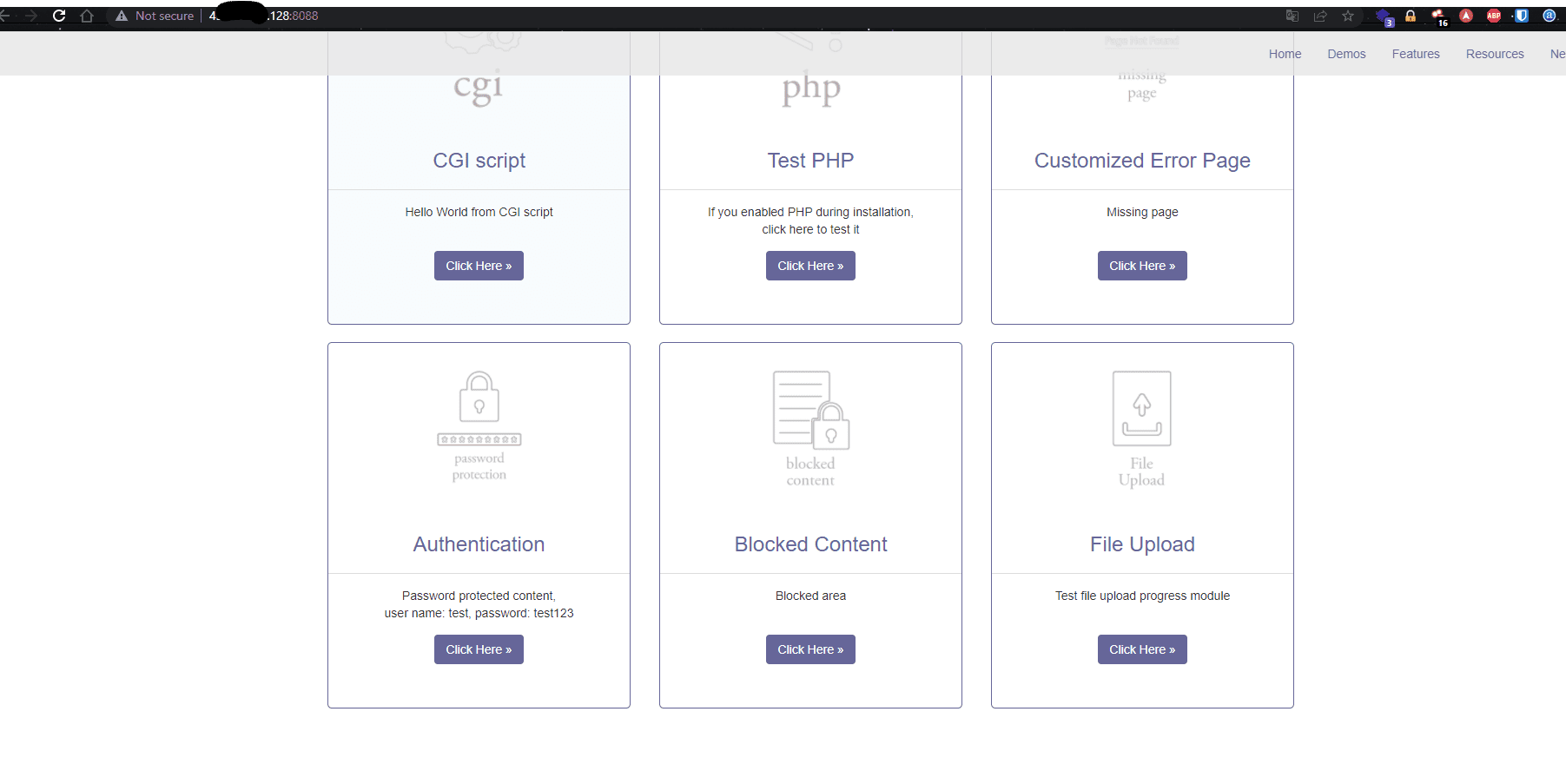The width and height of the screenshot is (1566, 784).
Task: Open the Home navigation link
Action: (x=1285, y=53)
